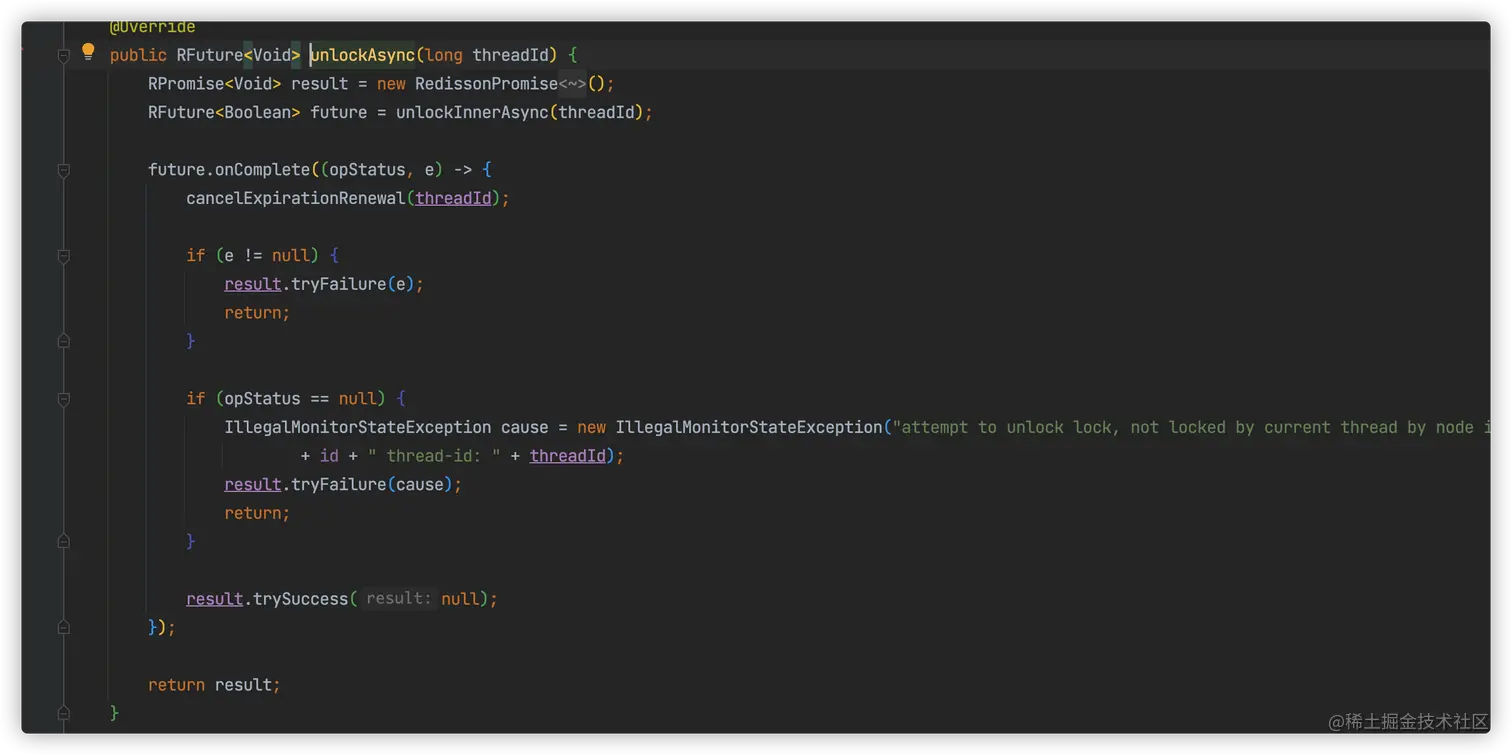Image resolution: width=1512 pixels, height=755 pixels.
Task: Click 'RedissonPromise' constructor call
Action: [486, 84]
